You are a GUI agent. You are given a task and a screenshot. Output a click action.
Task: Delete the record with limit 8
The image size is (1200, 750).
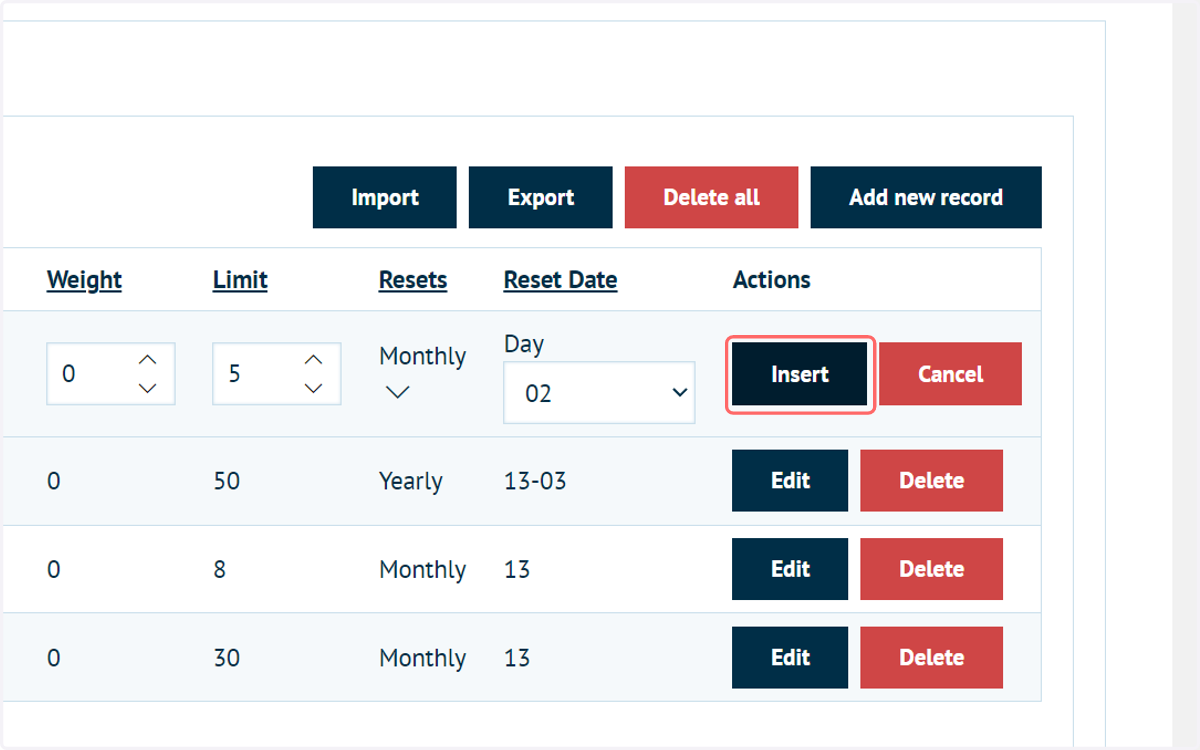coord(932,569)
